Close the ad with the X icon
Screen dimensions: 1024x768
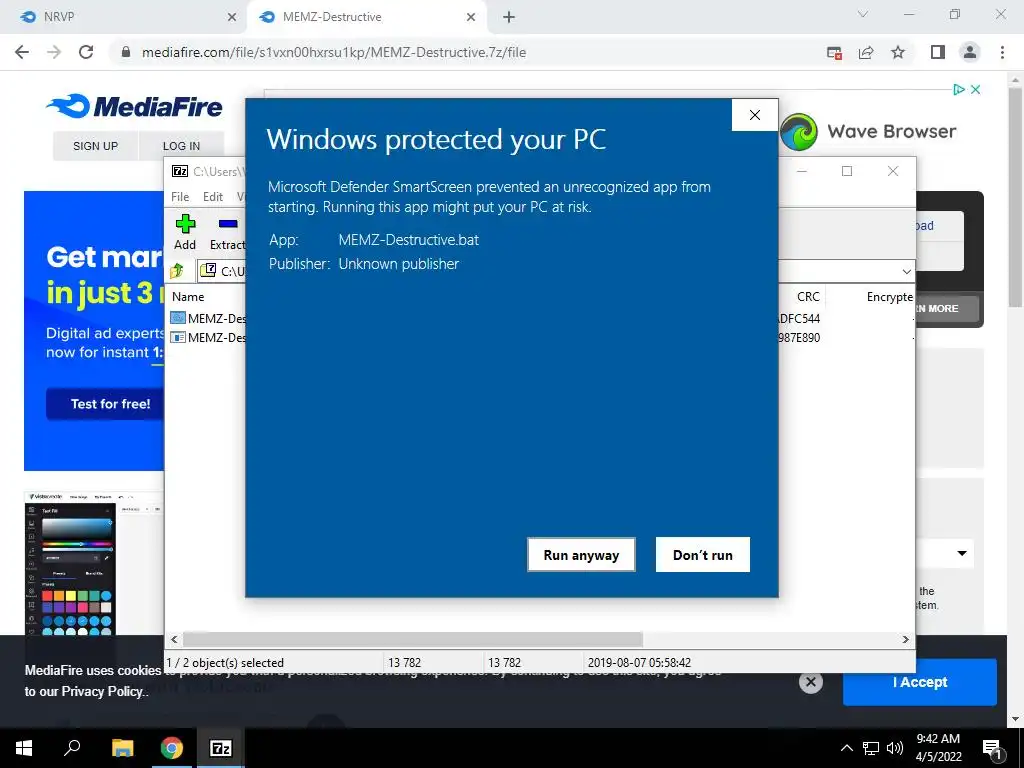[976, 89]
